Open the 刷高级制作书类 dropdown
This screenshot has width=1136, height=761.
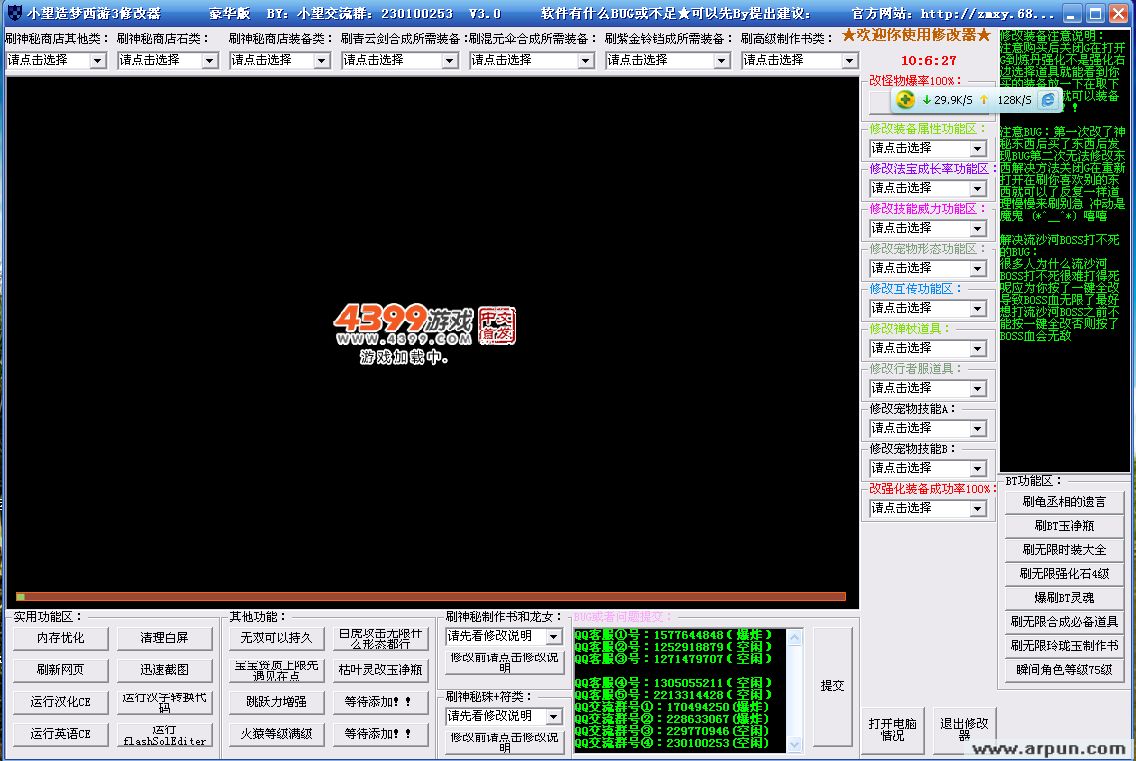(800, 60)
